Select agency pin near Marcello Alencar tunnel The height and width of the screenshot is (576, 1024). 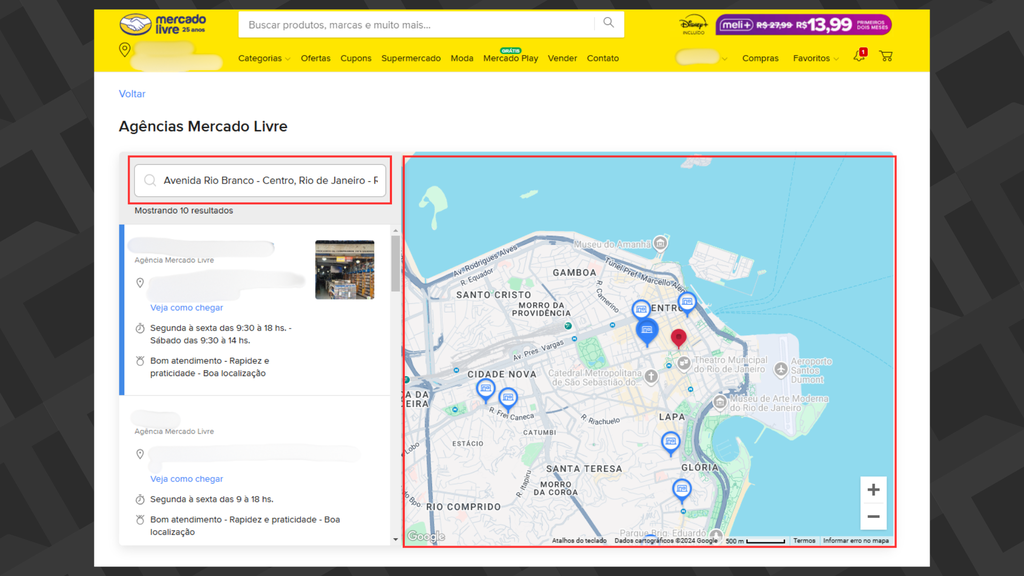(686, 303)
